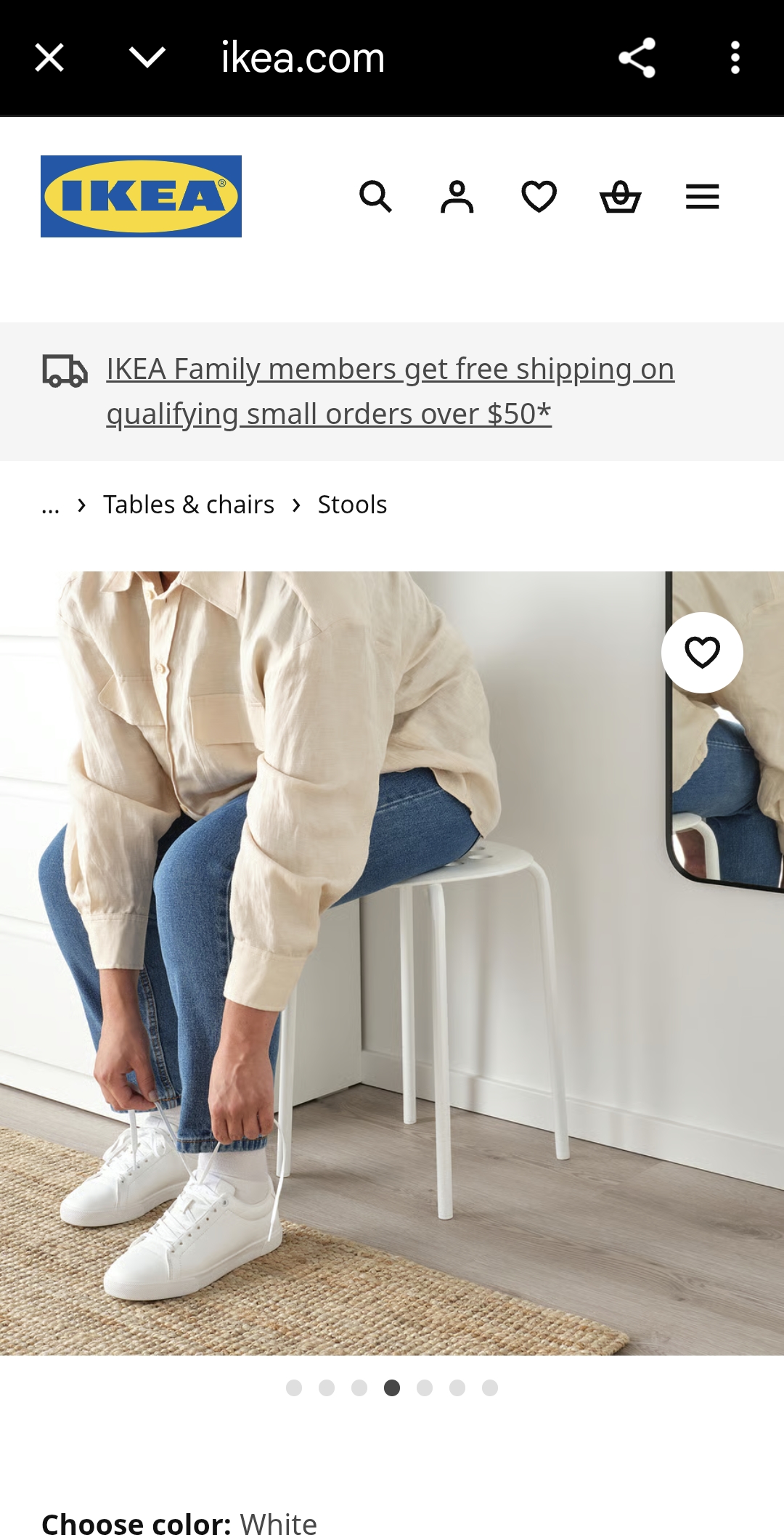
Task: Tap the delivery truck icon
Action: [x=65, y=370]
